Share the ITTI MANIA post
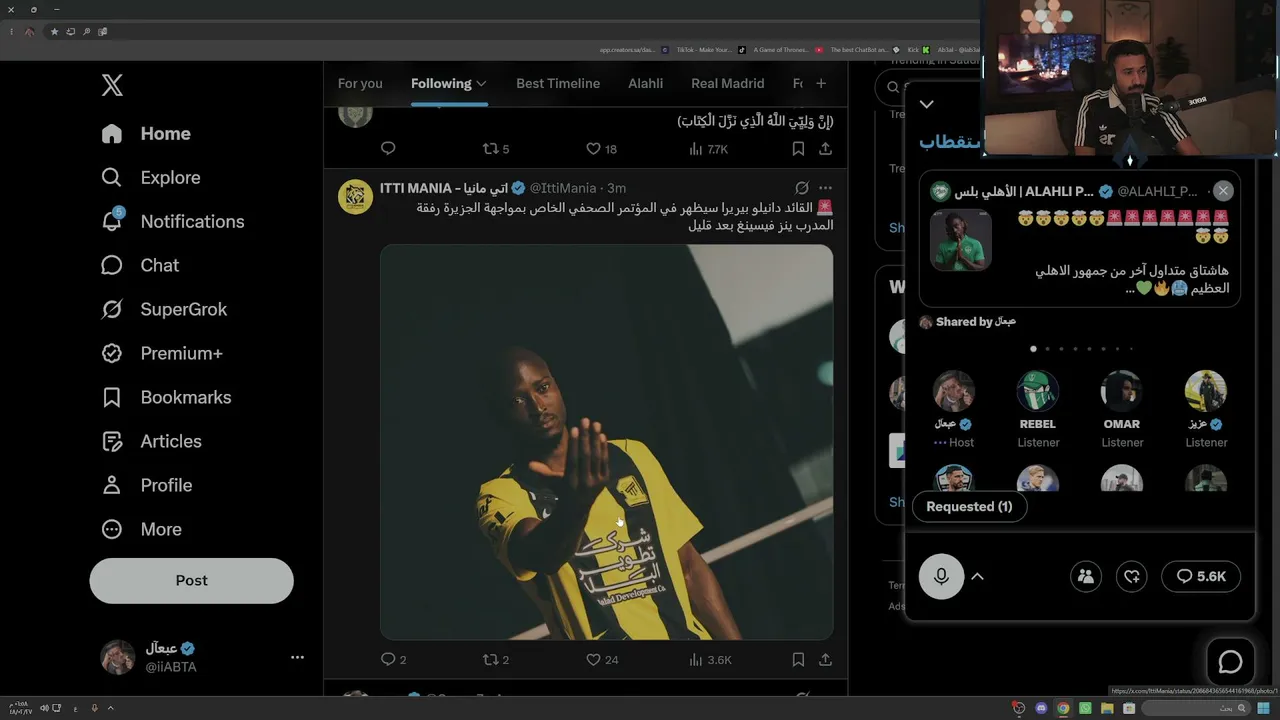 (x=825, y=660)
